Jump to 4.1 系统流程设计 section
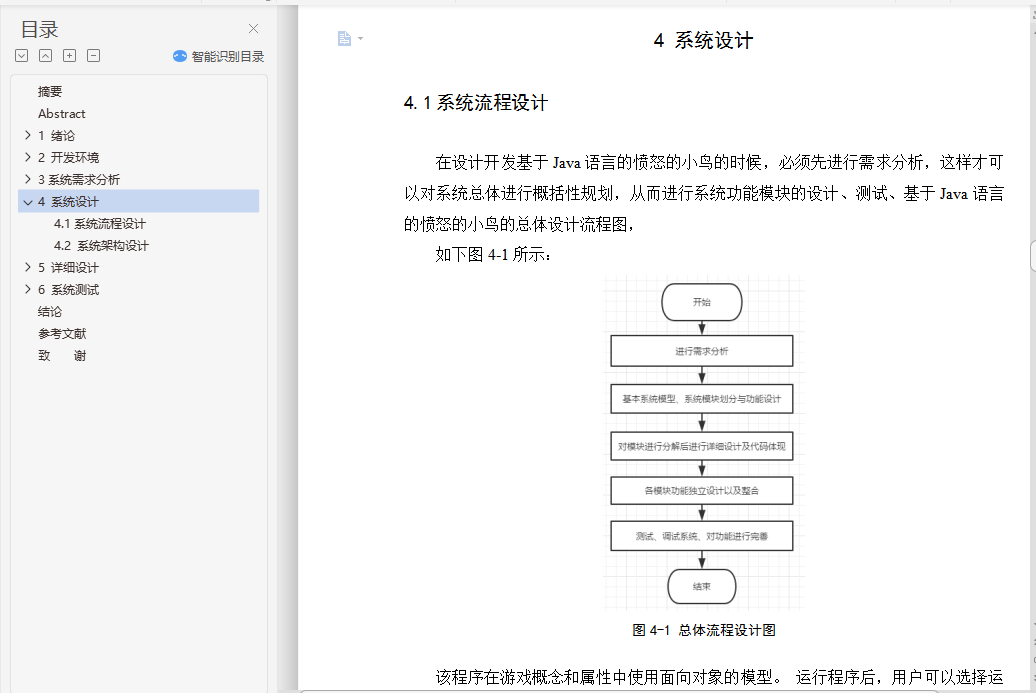Viewport: 1036px width, 693px height. click(100, 223)
